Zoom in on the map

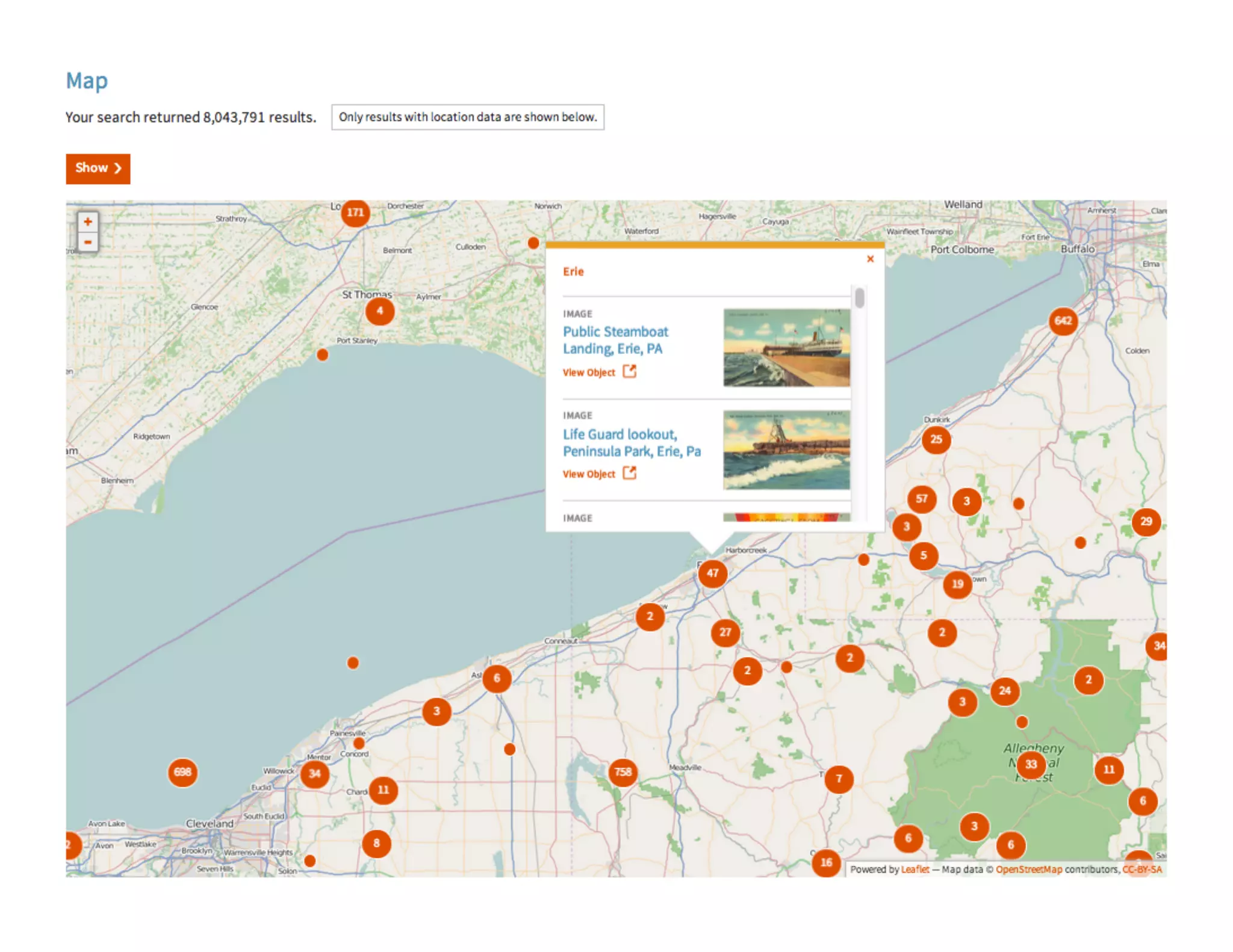88,221
